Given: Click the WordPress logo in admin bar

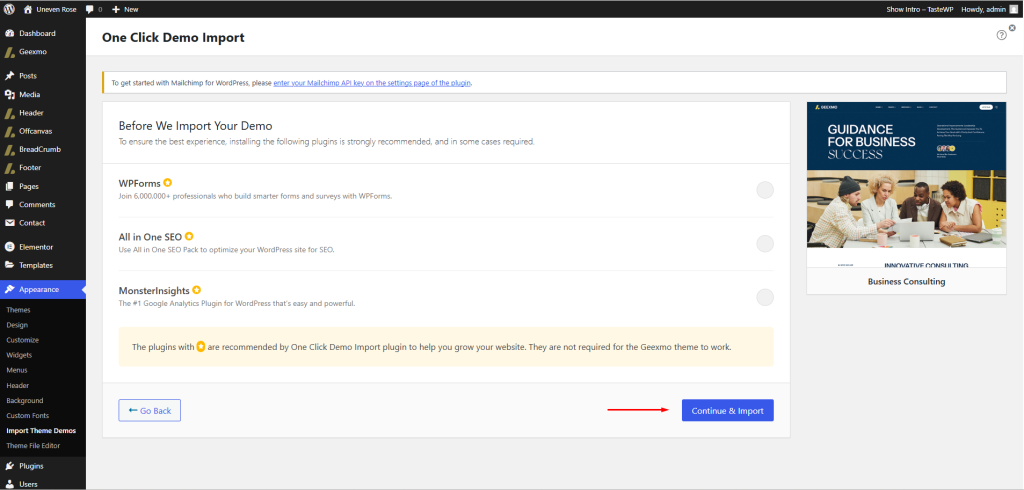Looking at the screenshot, I should pos(8,9).
